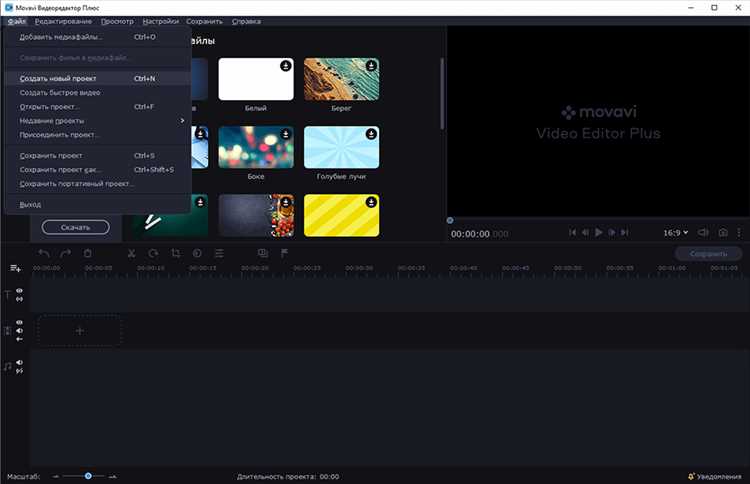Download the Белый background via arrow icon
This screenshot has height=484, width=750.
click(x=286, y=66)
